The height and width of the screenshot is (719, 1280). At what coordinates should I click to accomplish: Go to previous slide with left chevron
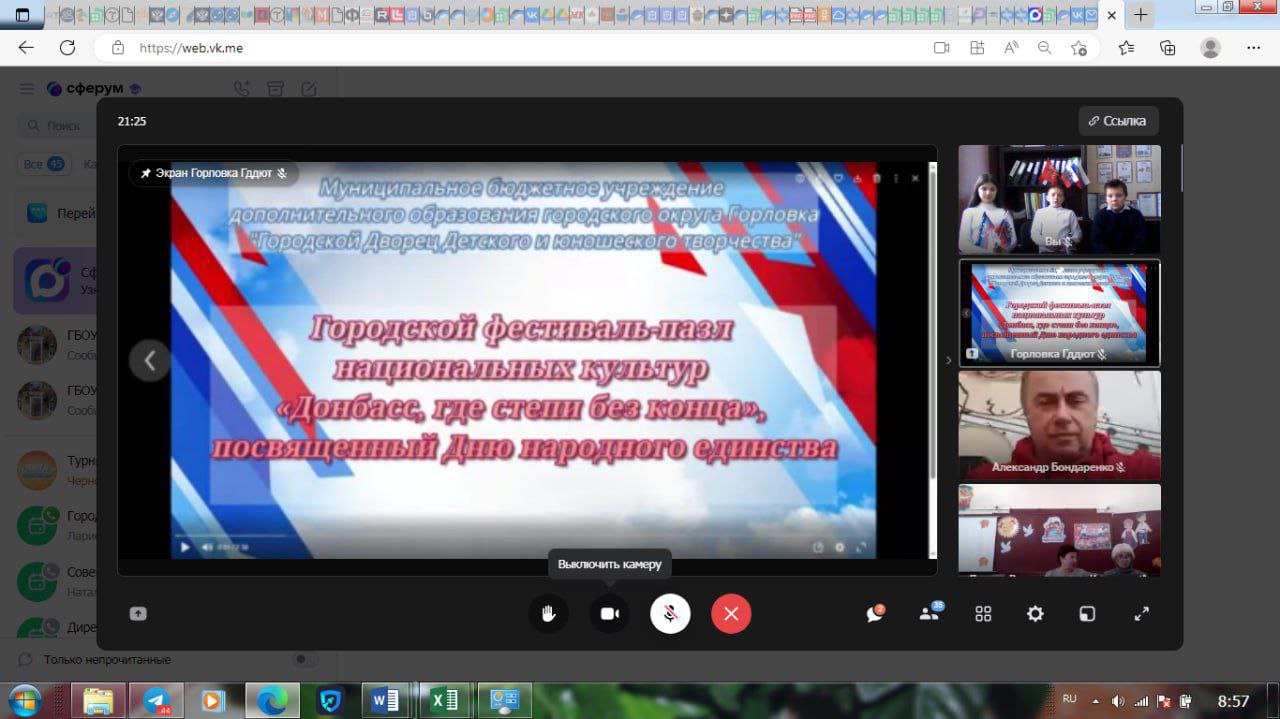point(150,360)
